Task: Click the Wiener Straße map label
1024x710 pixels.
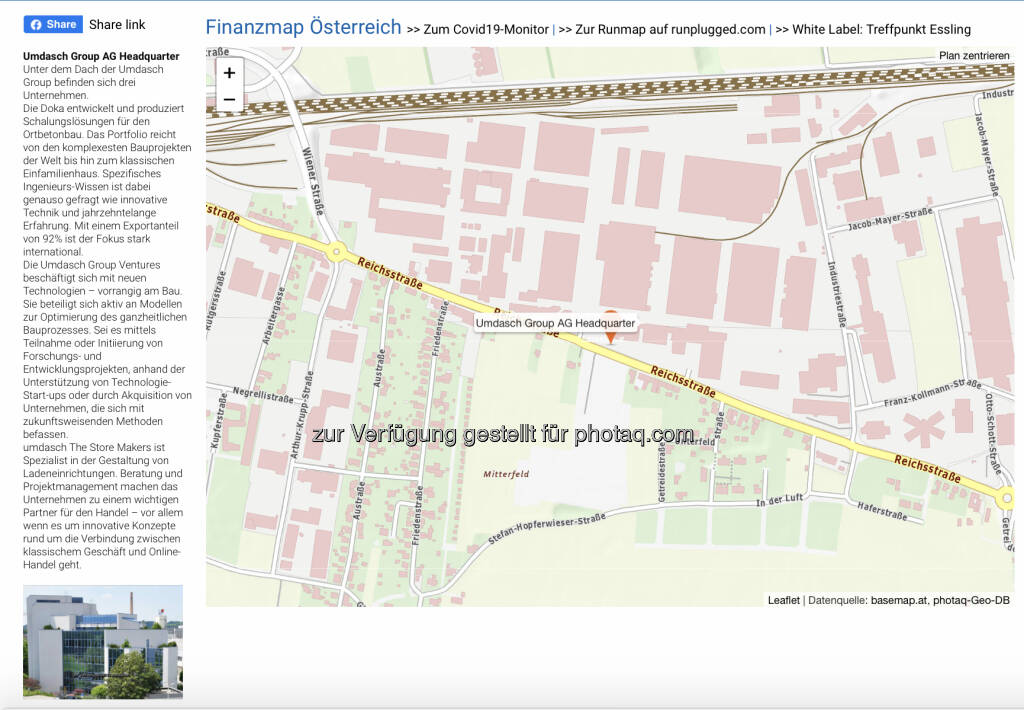Action: coord(313,181)
